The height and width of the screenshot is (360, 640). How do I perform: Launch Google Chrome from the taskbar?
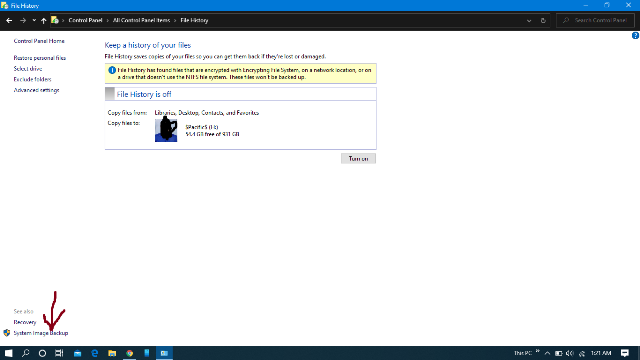coord(129,353)
